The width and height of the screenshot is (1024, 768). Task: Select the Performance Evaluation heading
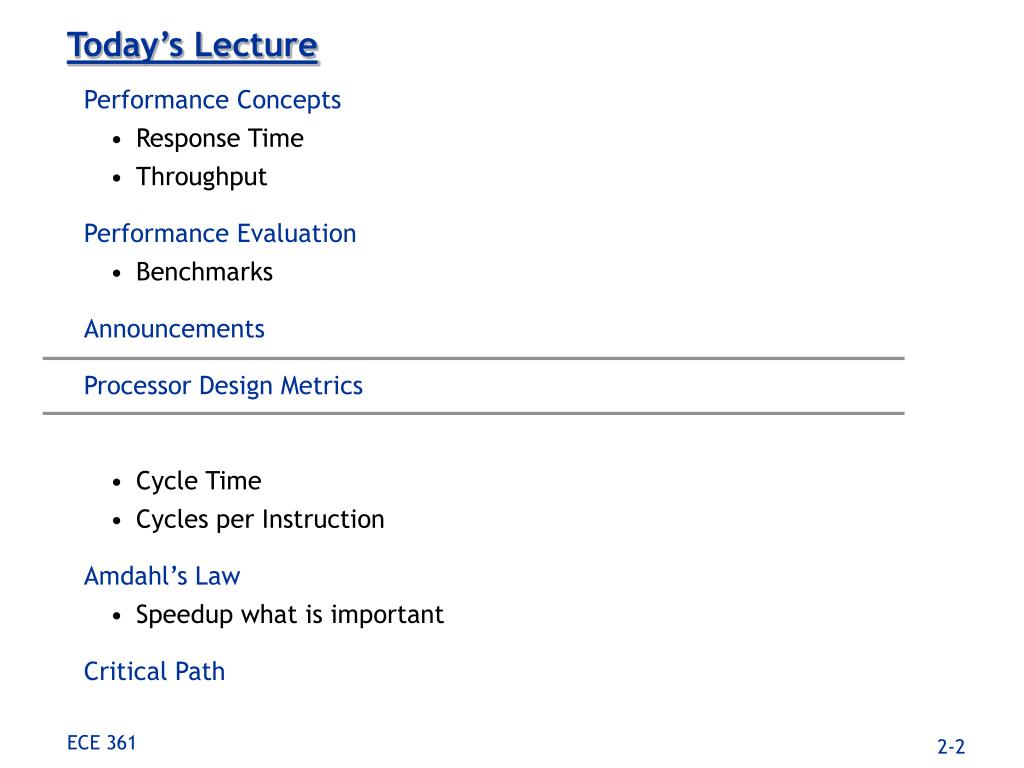tap(220, 234)
